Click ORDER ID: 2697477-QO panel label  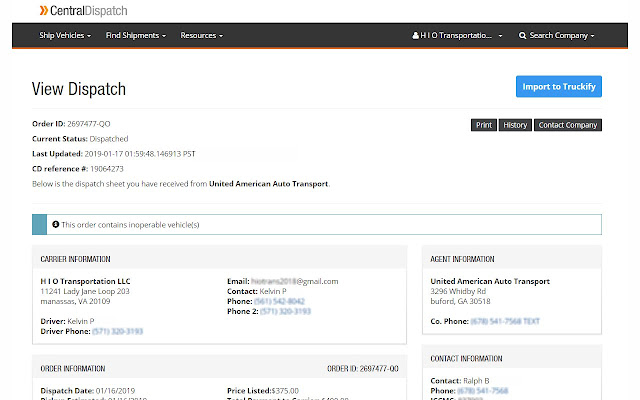click(362, 368)
